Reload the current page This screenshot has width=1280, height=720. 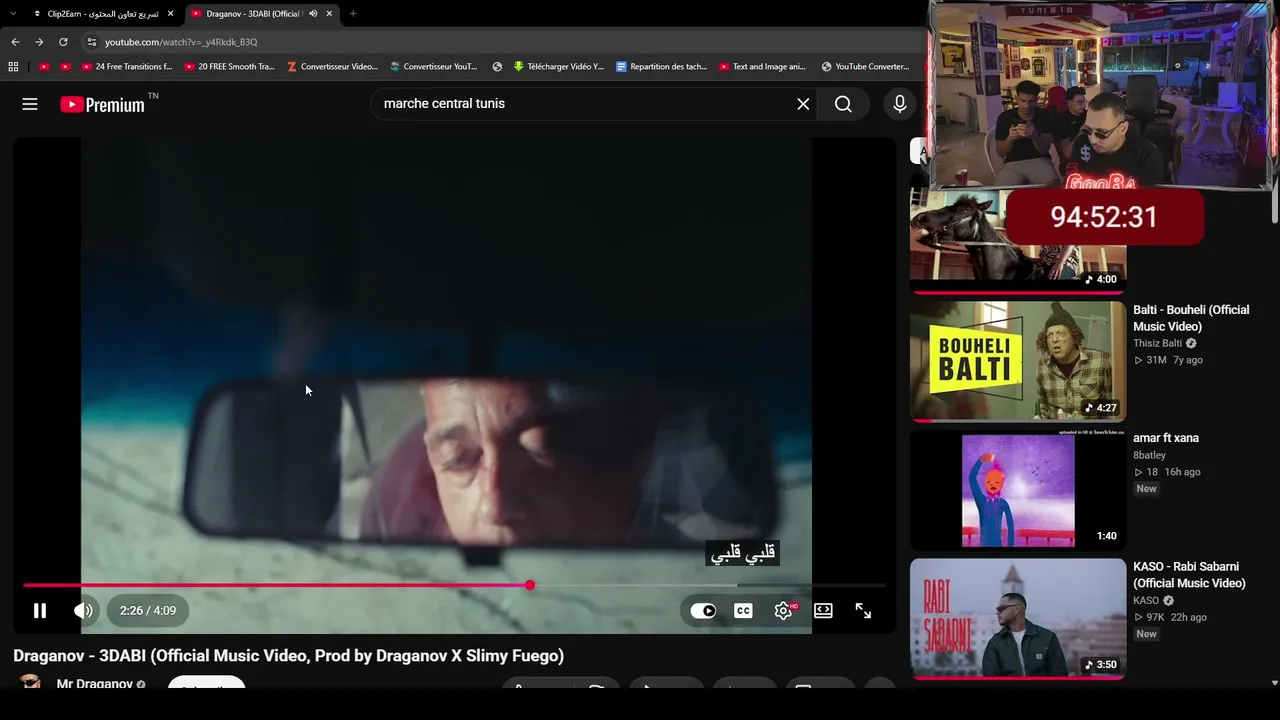(63, 42)
